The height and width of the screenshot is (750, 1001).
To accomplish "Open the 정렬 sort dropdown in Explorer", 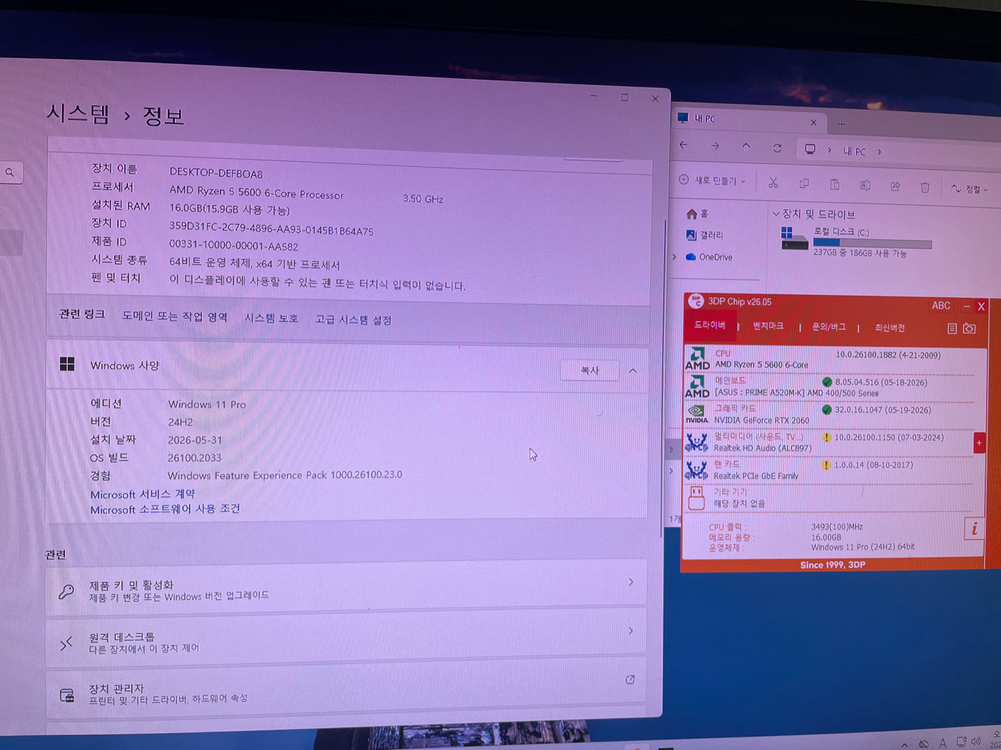I will coord(970,190).
